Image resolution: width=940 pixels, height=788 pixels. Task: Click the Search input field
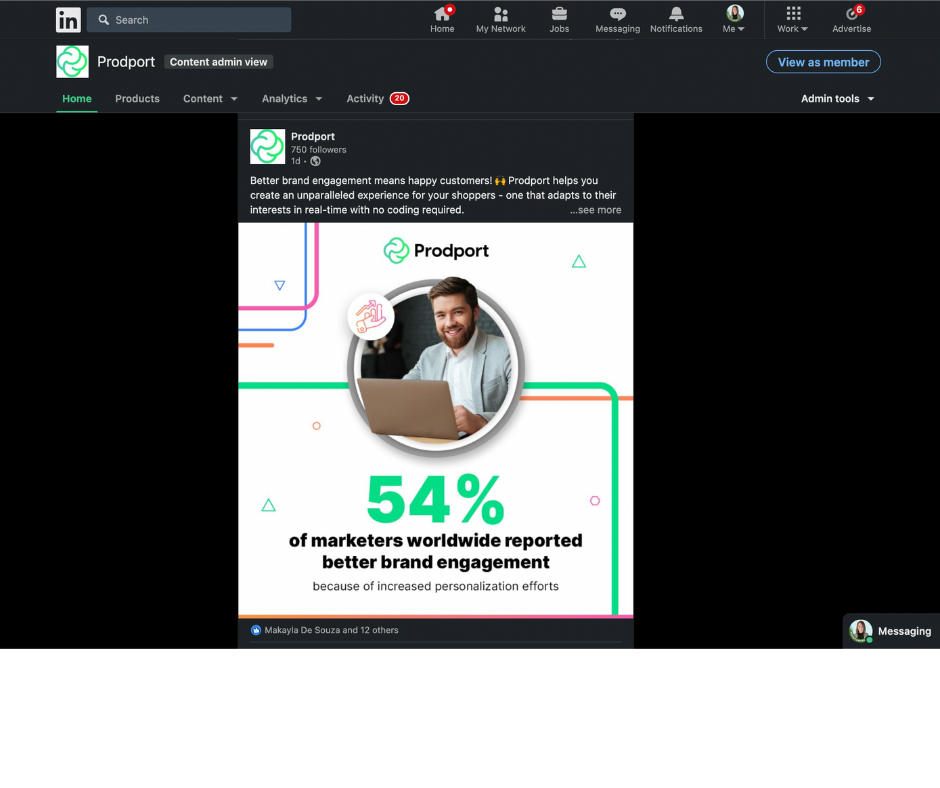[x=189, y=20]
